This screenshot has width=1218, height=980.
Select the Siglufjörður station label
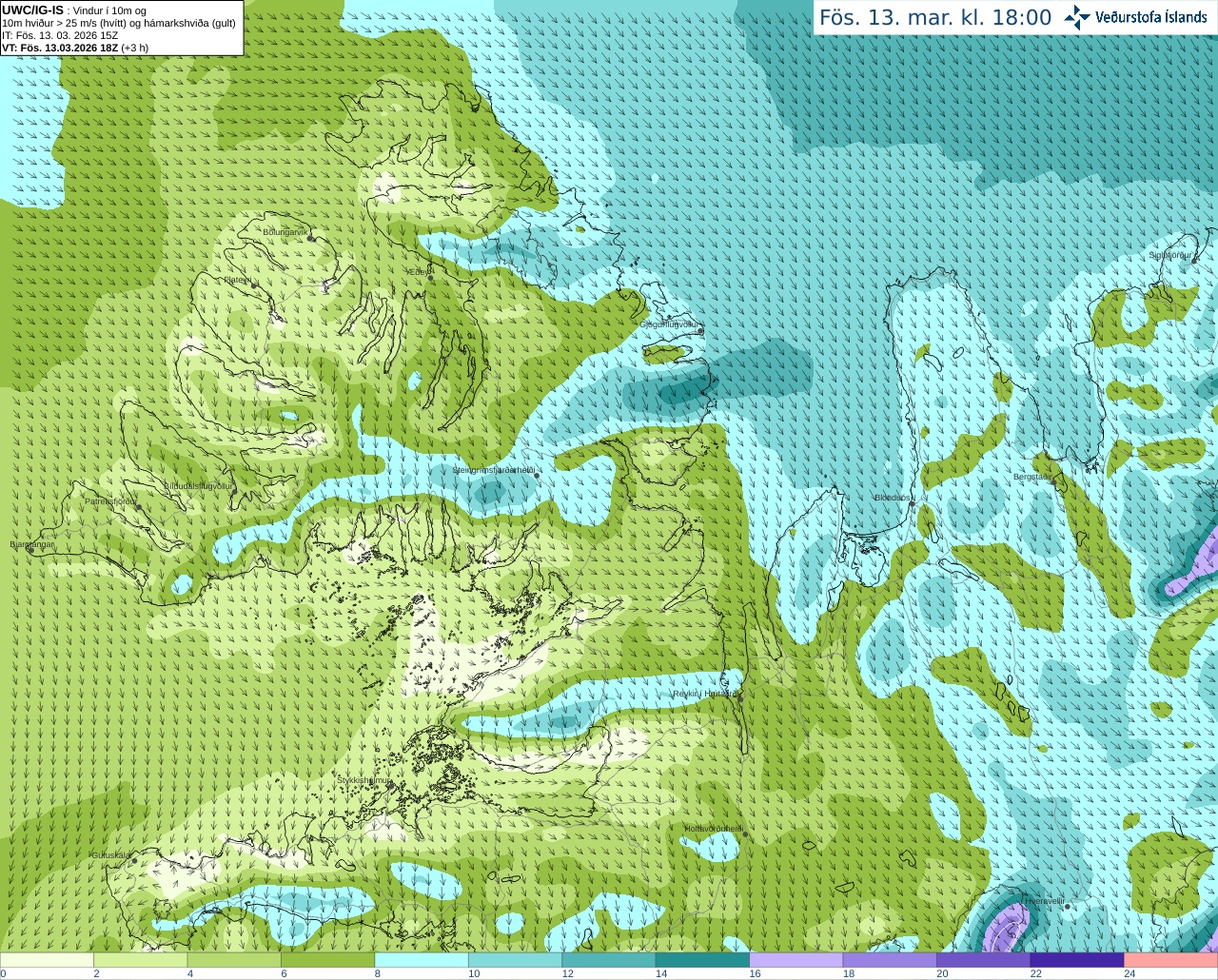point(1169,255)
